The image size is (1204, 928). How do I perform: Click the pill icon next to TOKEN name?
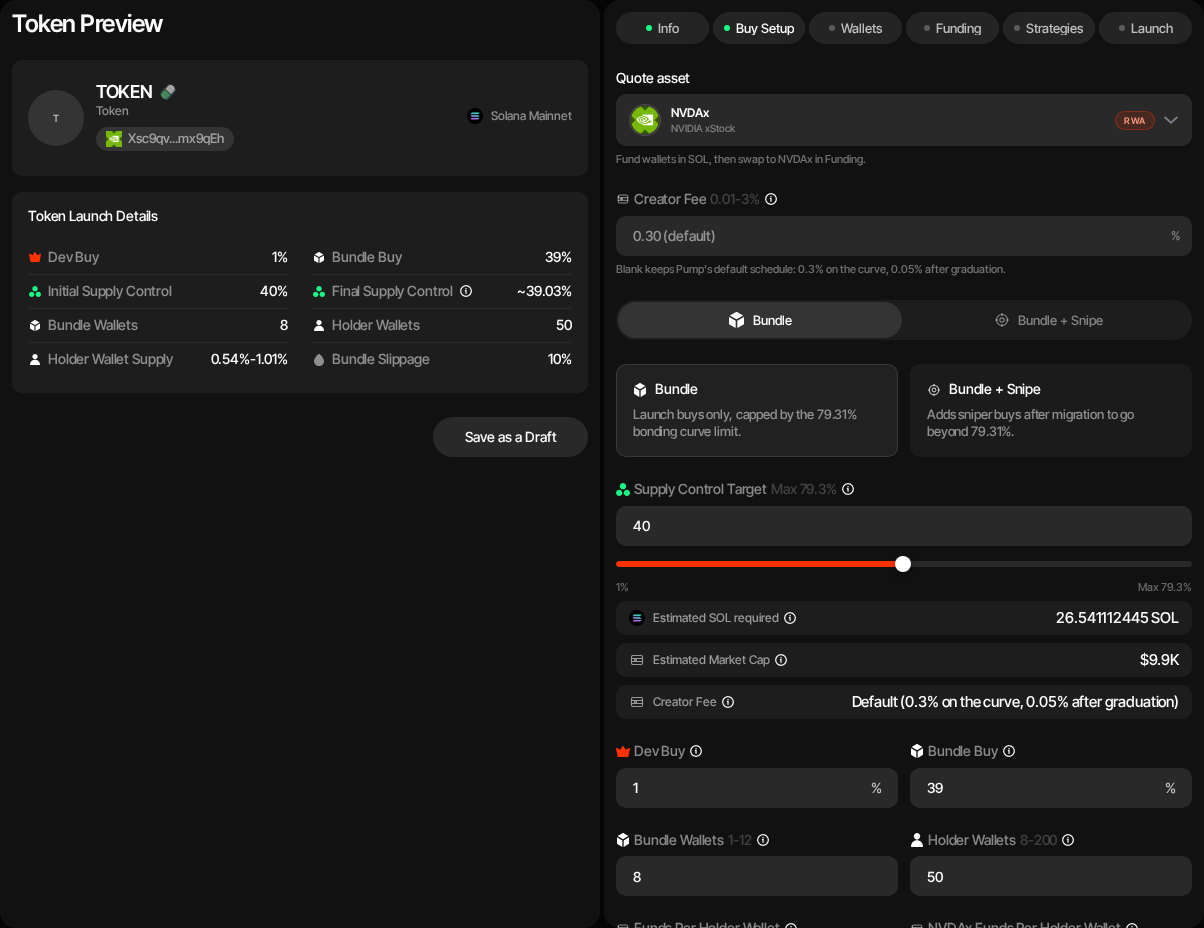pyautogui.click(x=168, y=92)
